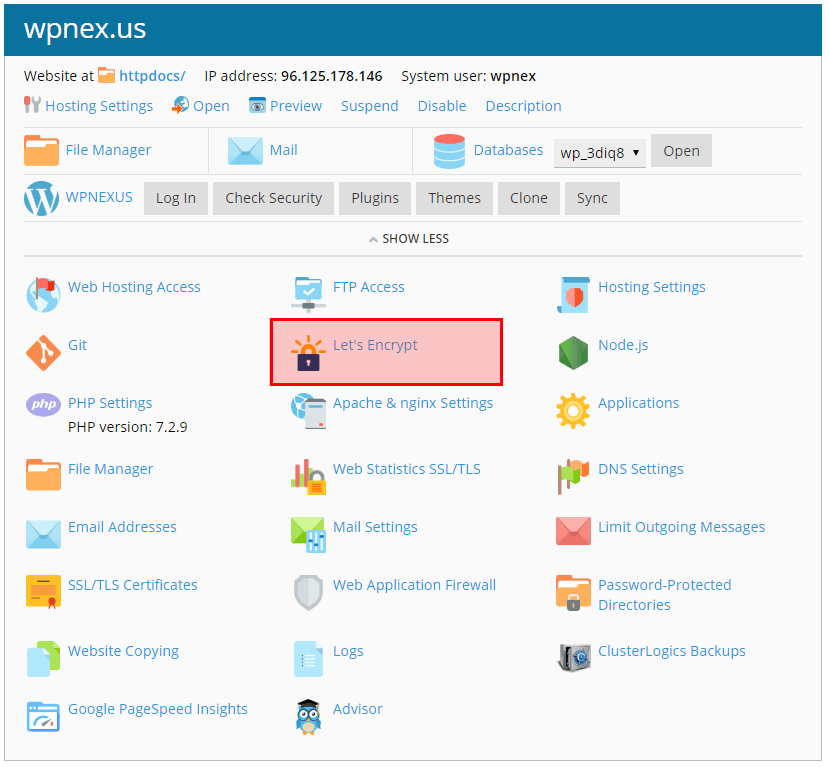Image resolution: width=829 pixels, height=767 pixels.
Task: Click the Sync button
Action: (x=593, y=199)
